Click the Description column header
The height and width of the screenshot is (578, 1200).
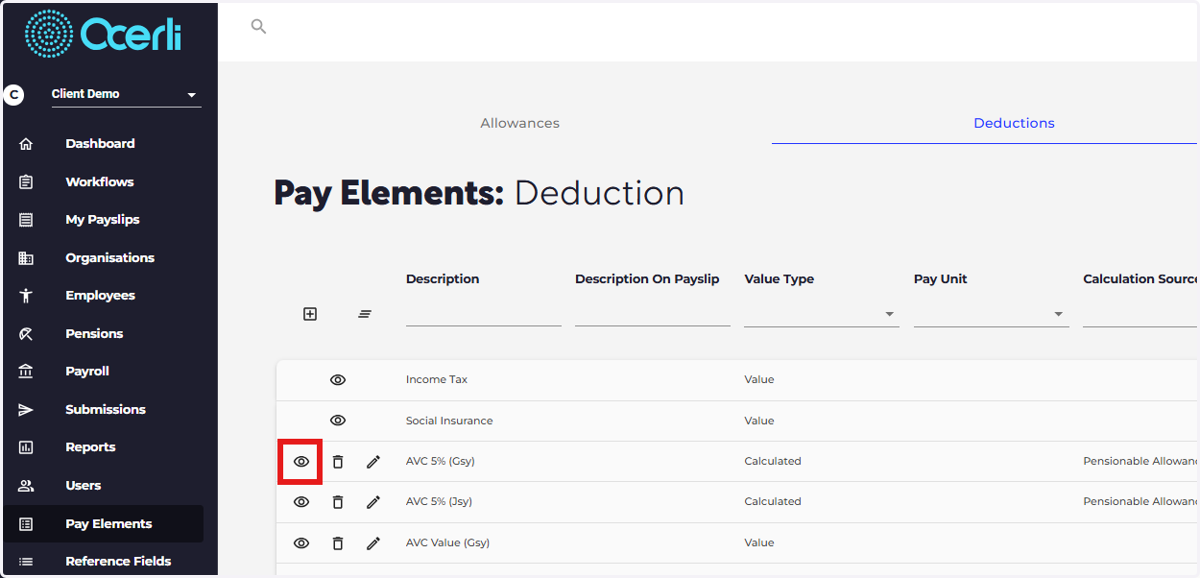442,279
